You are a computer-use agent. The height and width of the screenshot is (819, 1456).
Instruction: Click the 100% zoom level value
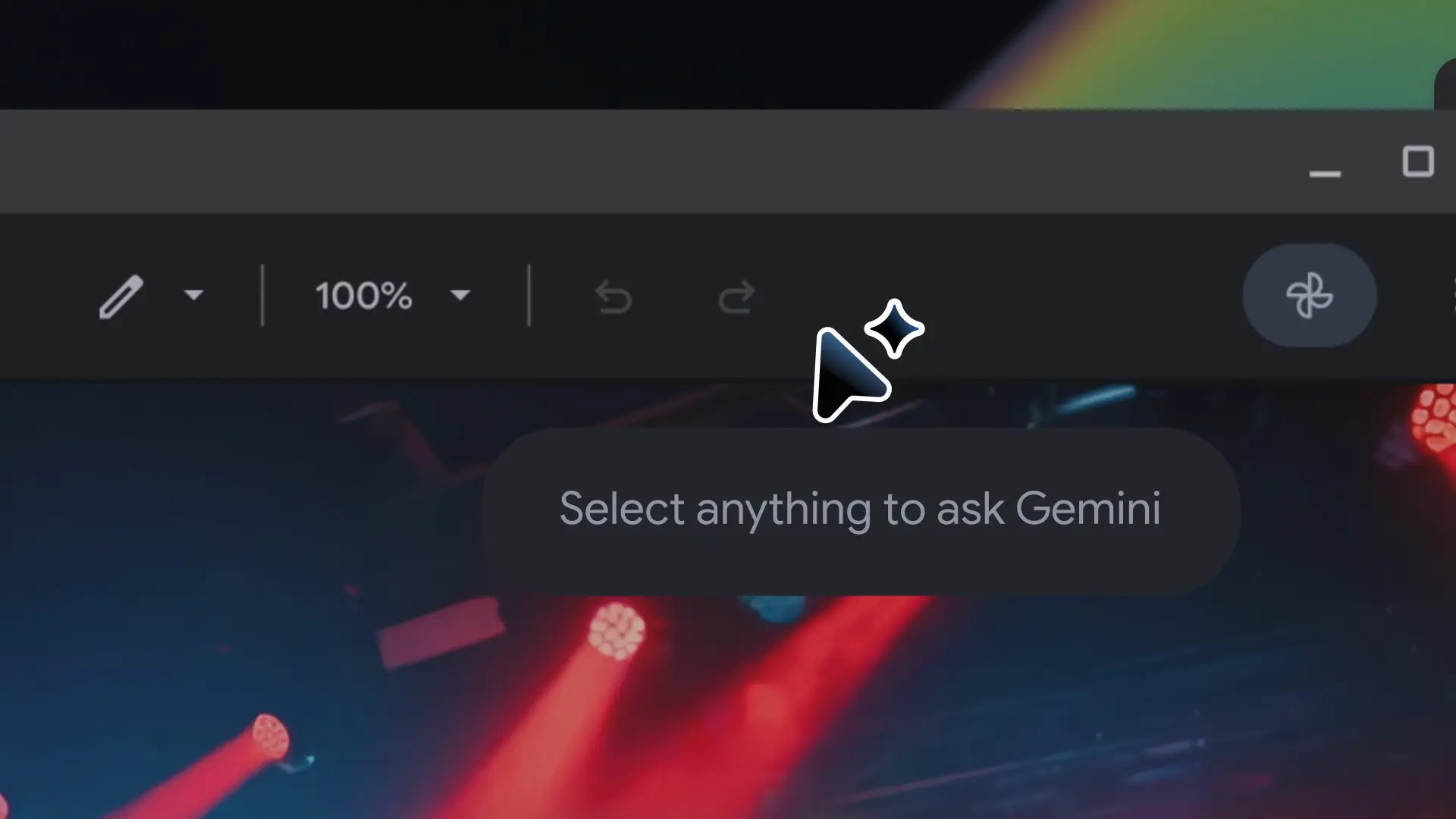point(364,296)
